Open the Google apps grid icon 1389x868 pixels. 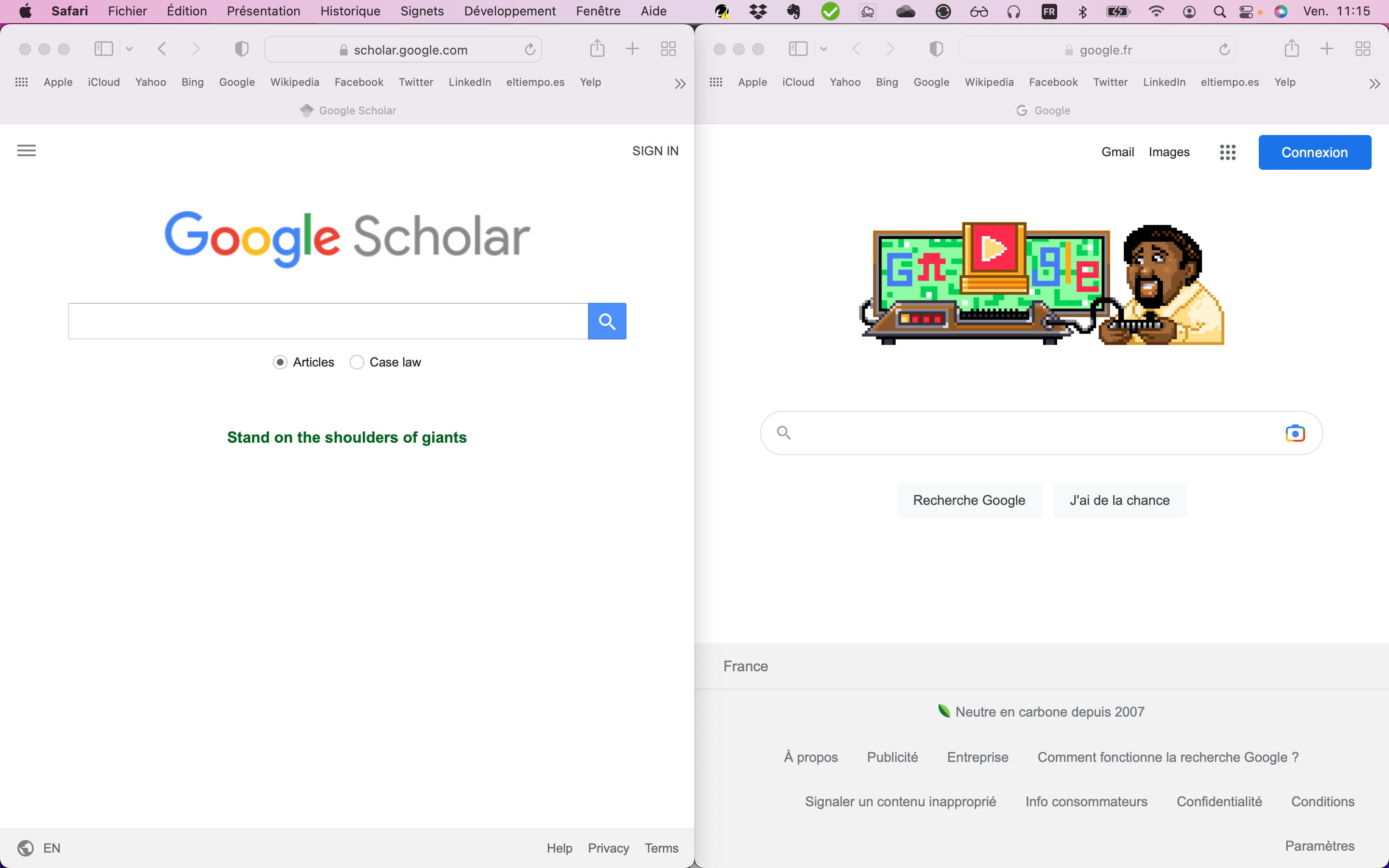click(1227, 152)
